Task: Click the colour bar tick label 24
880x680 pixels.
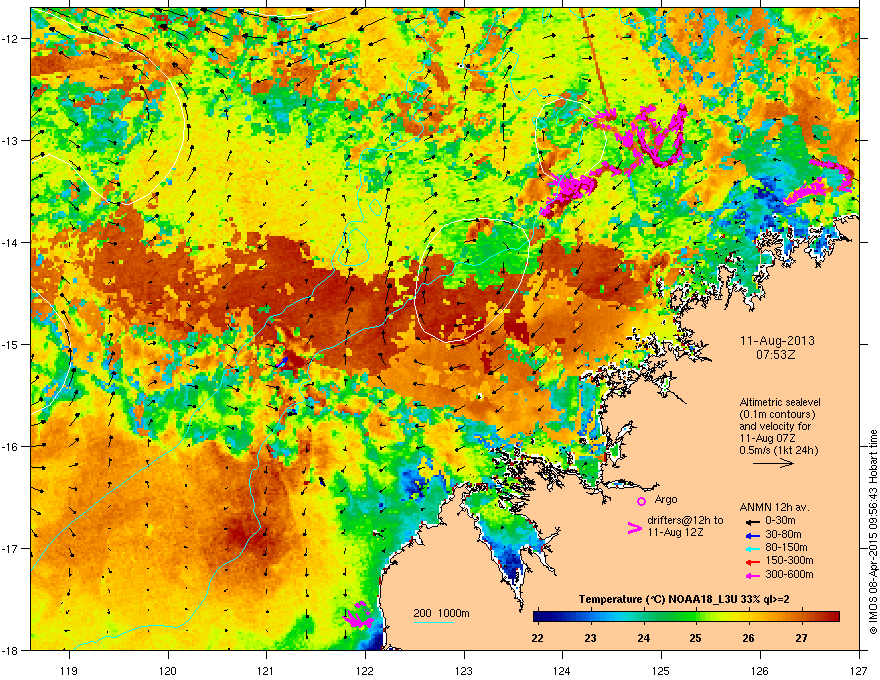Action: 643,638
